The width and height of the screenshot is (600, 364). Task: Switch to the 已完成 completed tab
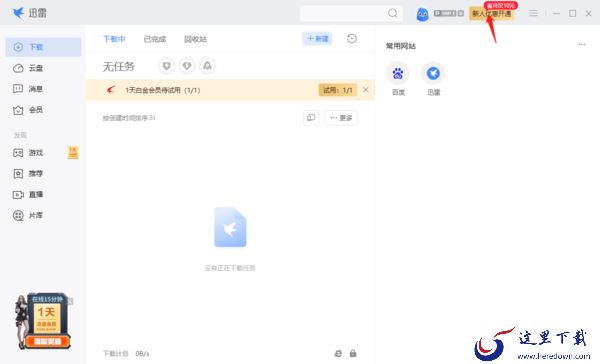[155, 39]
